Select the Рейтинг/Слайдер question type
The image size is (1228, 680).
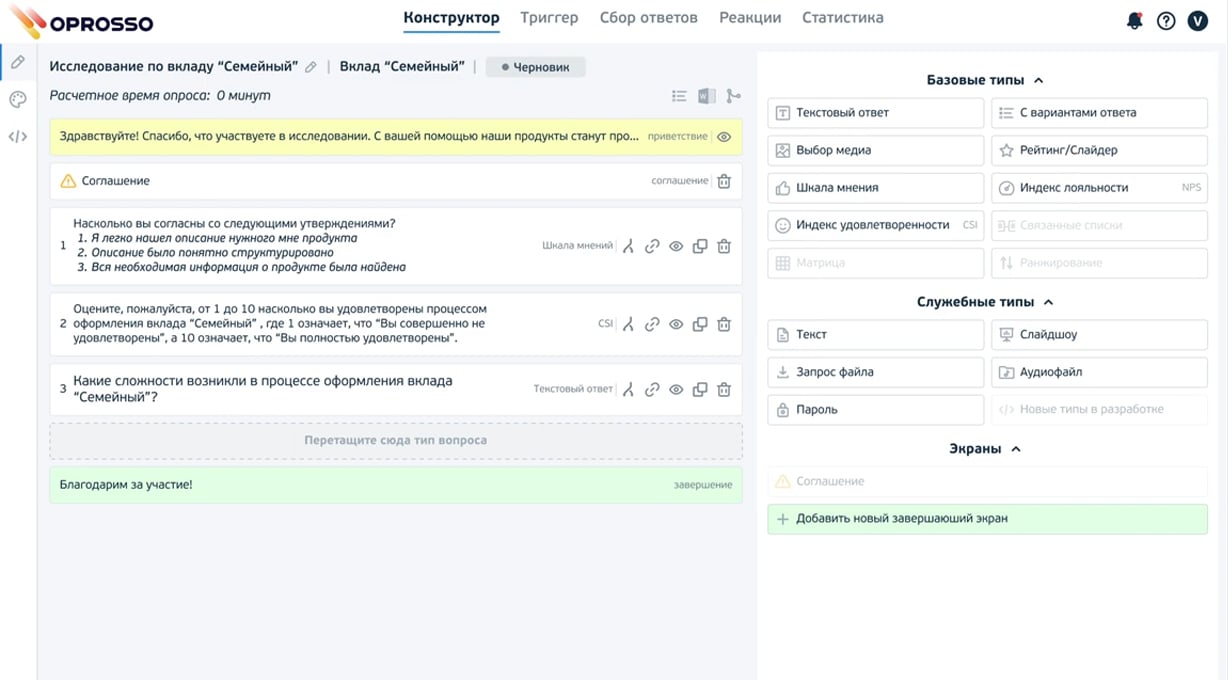[1099, 150]
